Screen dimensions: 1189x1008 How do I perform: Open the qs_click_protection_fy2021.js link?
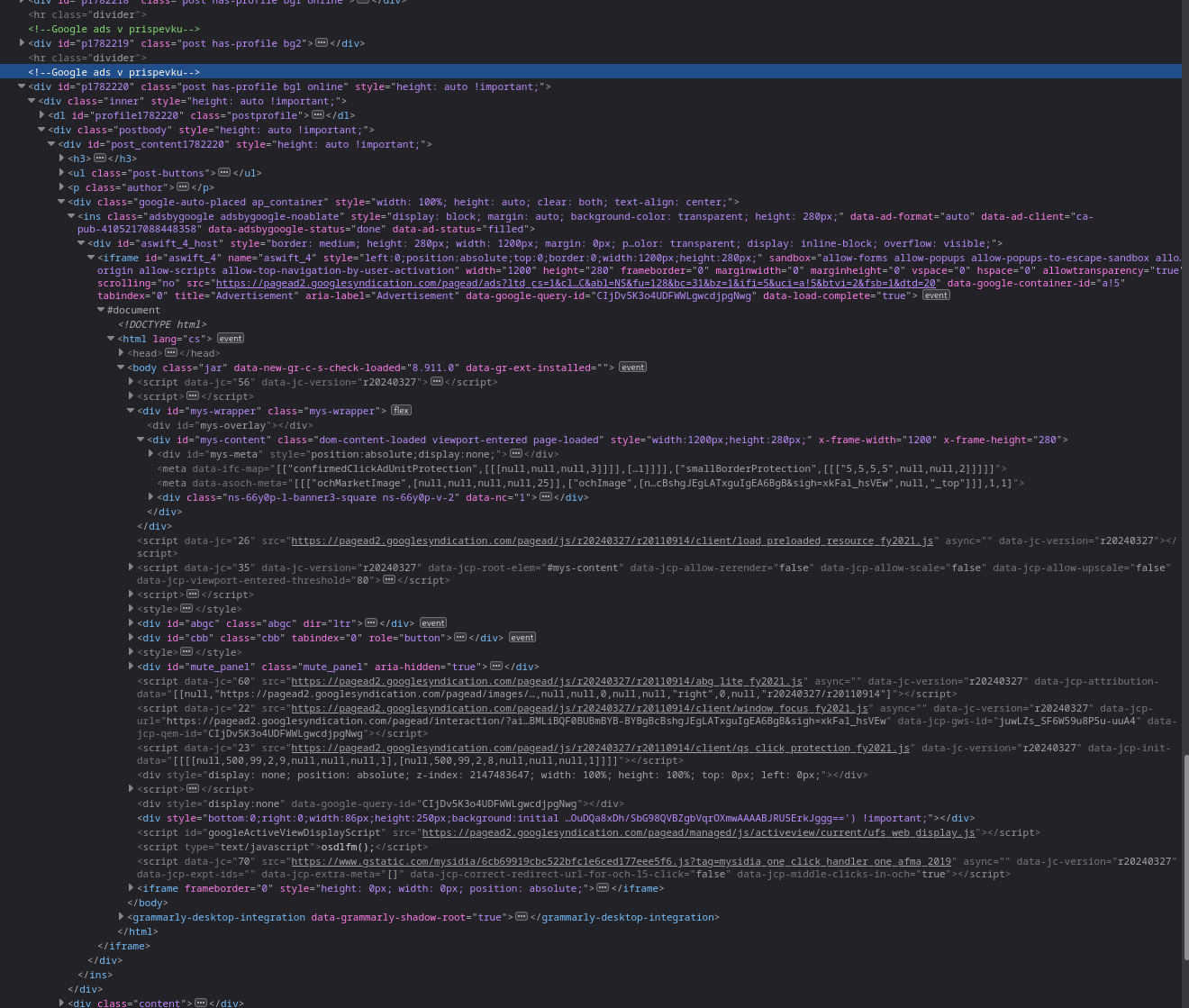pyautogui.click(x=600, y=748)
